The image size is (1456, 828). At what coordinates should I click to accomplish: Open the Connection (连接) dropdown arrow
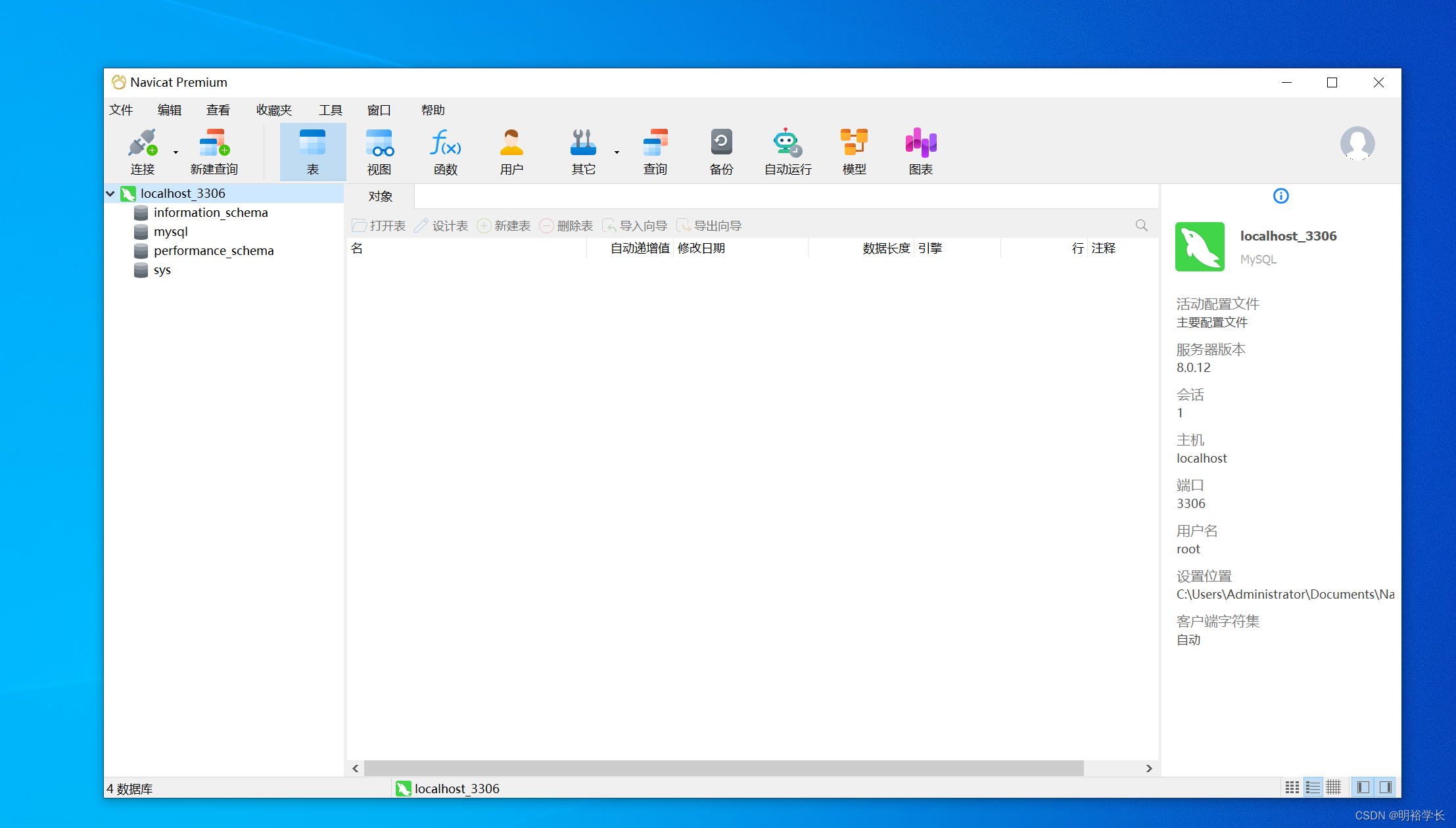coord(176,152)
